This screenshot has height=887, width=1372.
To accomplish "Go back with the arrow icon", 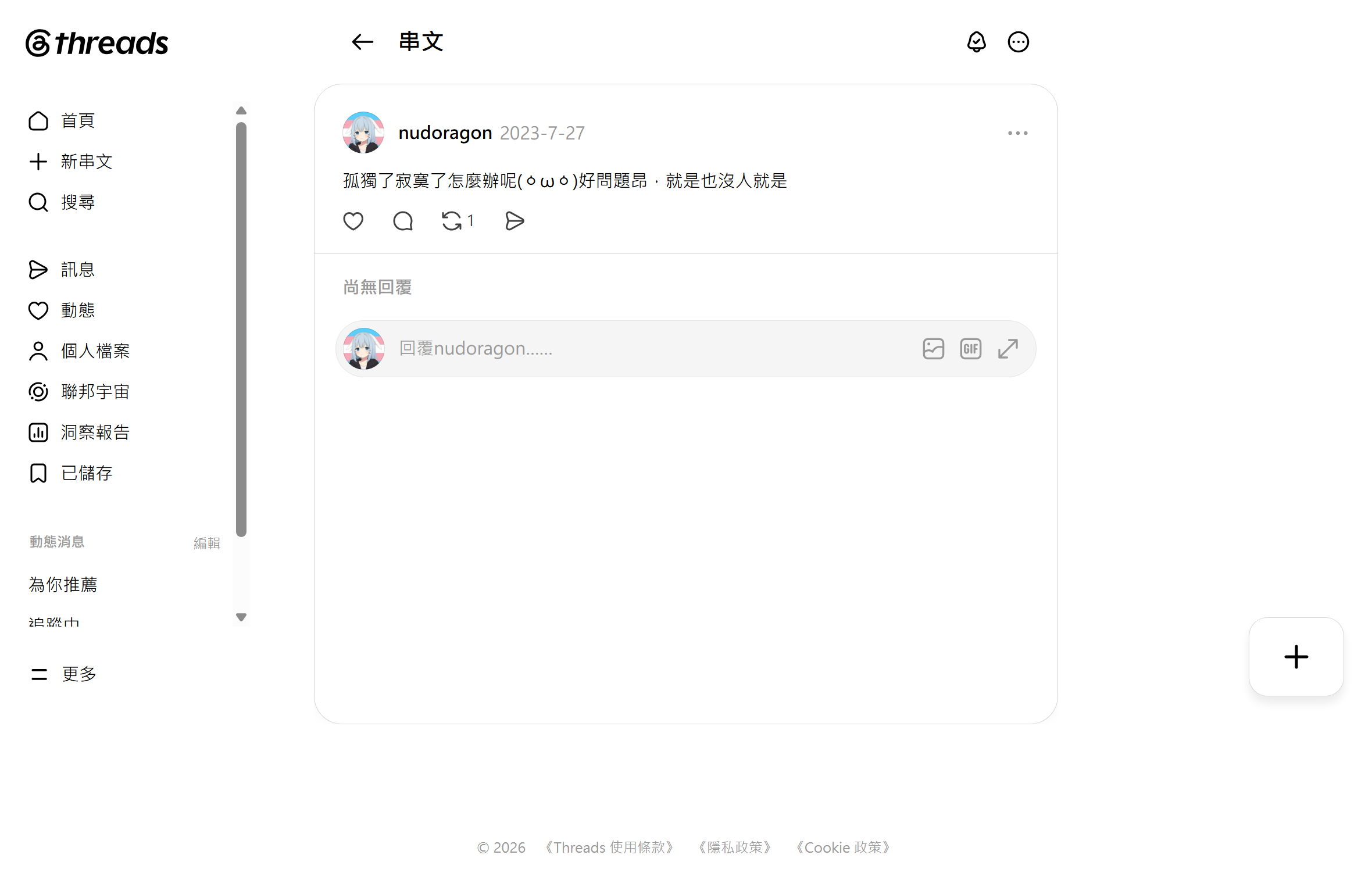I will (362, 42).
